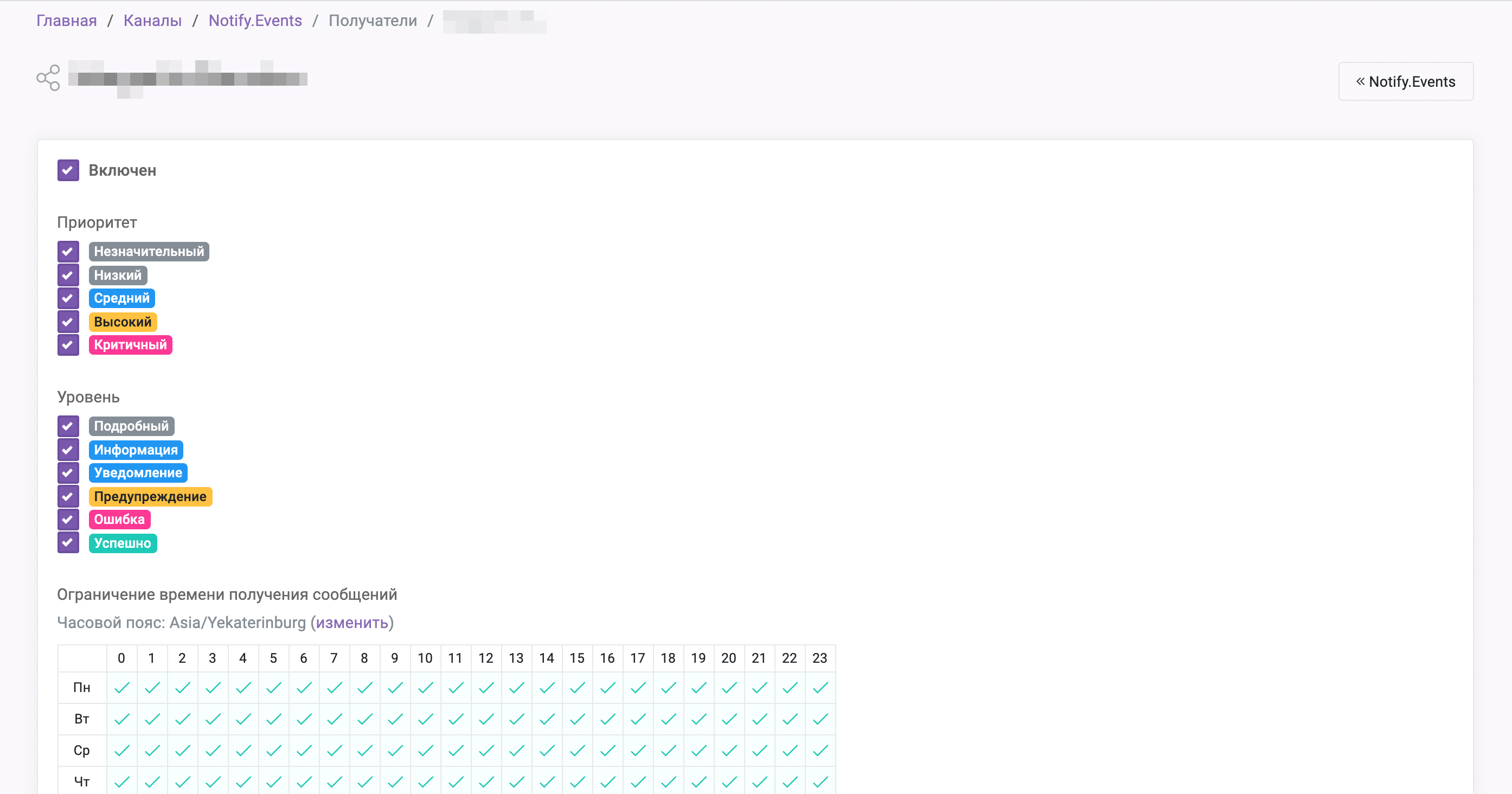Click the Ошибка level icon/badge
The image size is (1512, 794).
pyautogui.click(x=119, y=519)
